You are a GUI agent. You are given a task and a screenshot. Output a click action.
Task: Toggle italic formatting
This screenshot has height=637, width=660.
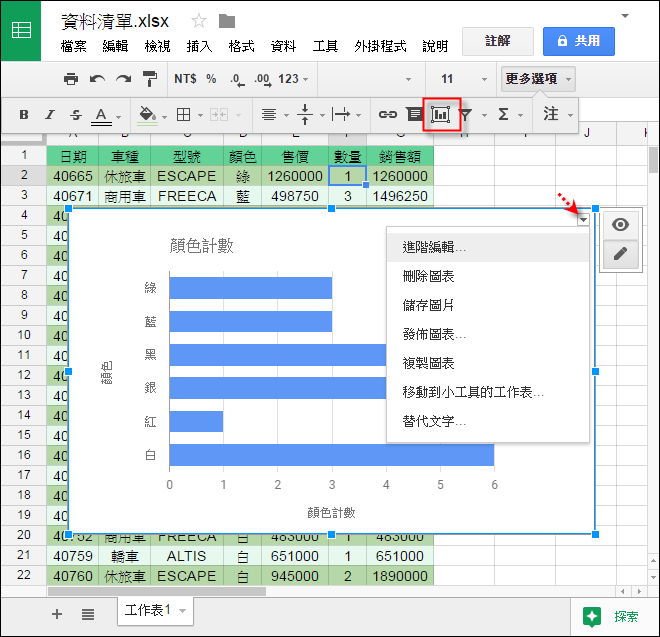click(50, 115)
